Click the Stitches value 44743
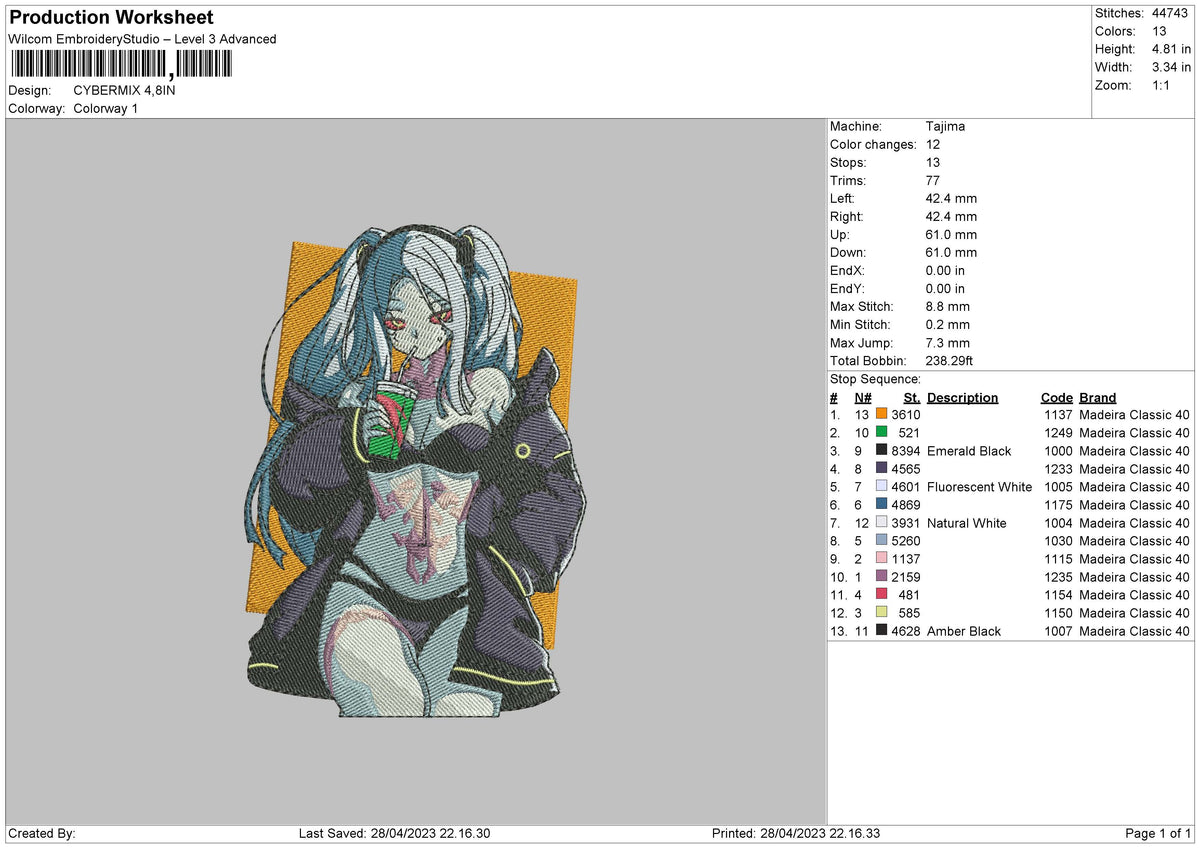1200x848 pixels. point(1171,13)
